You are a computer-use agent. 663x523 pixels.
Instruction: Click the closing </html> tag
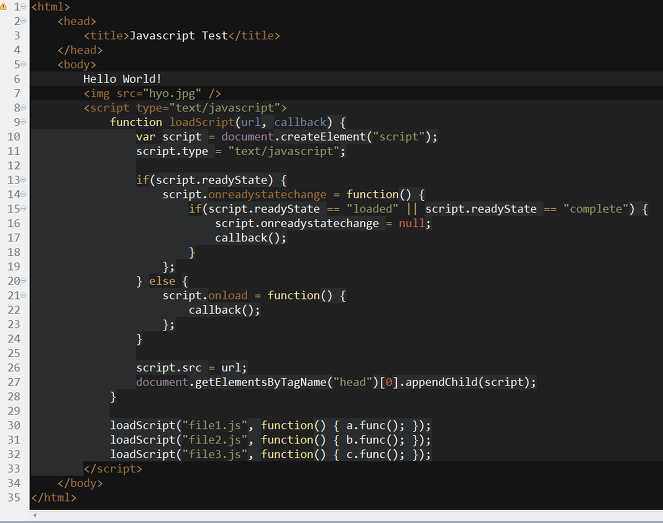54,498
